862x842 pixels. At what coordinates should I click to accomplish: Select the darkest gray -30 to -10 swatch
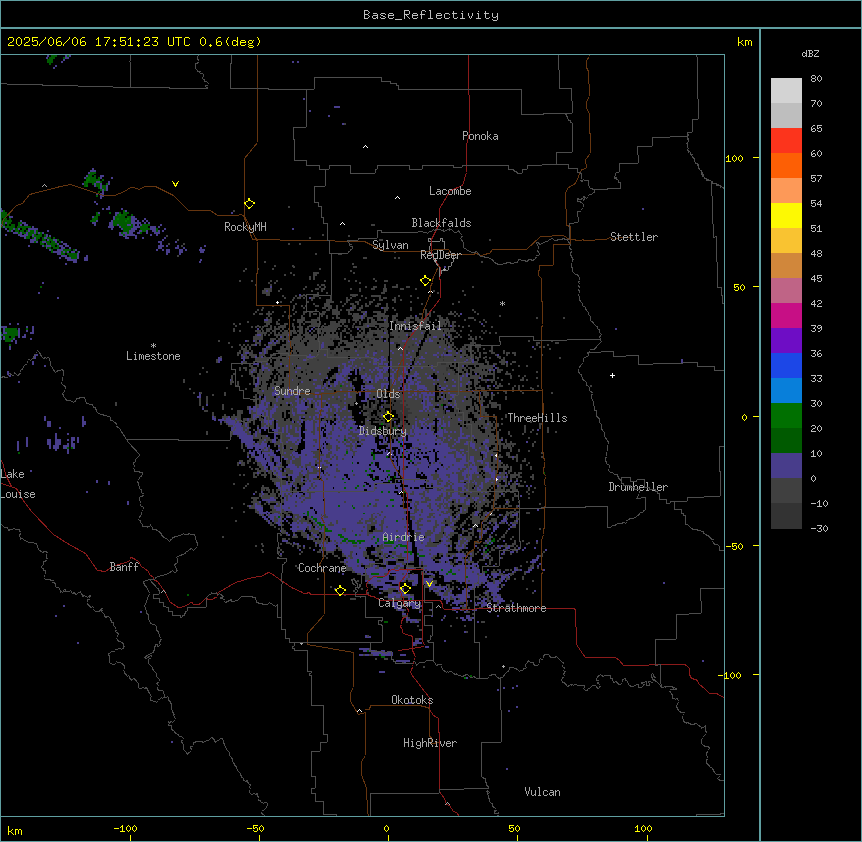pyautogui.click(x=786, y=516)
